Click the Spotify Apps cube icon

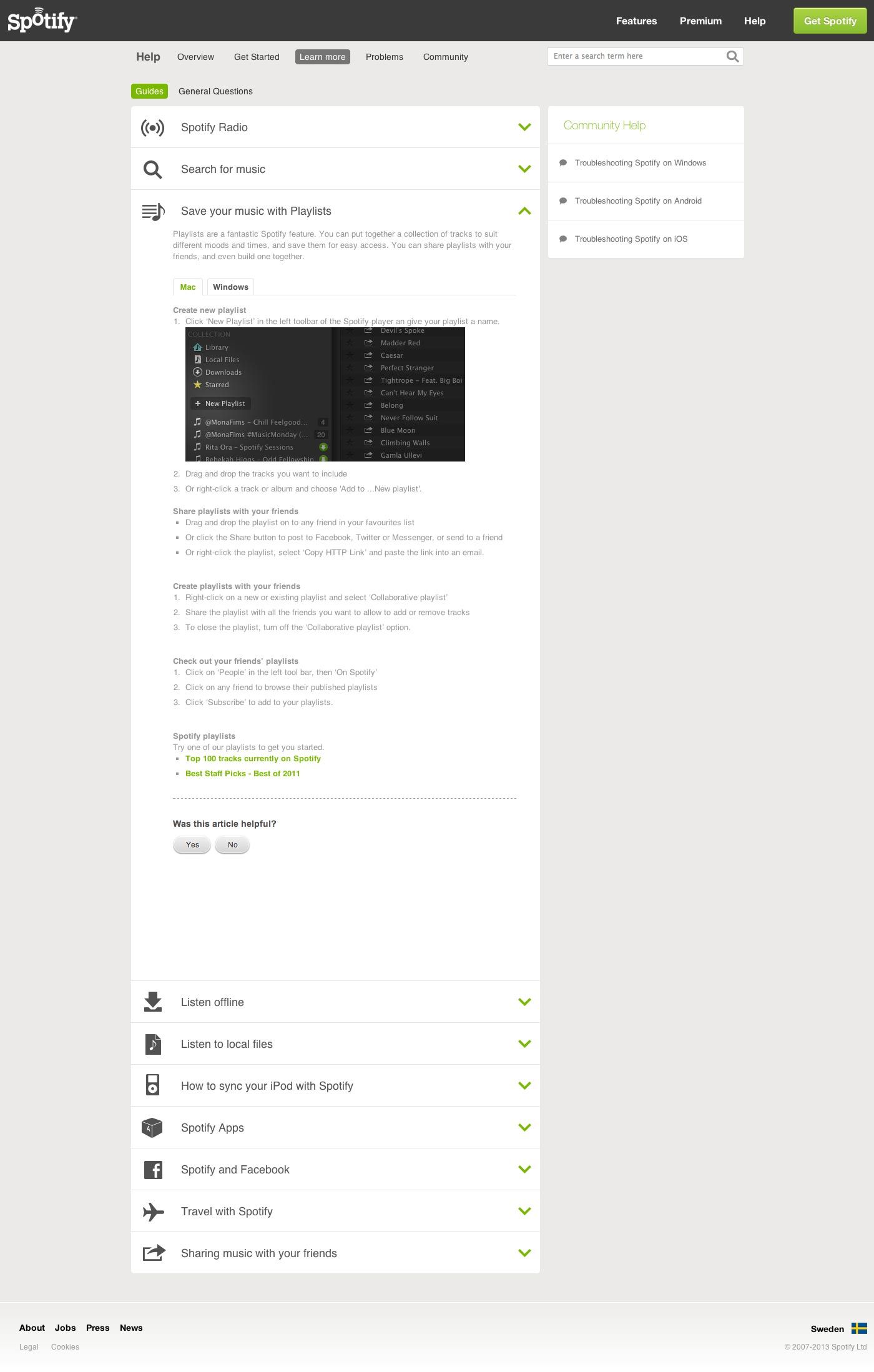pyautogui.click(x=152, y=1128)
